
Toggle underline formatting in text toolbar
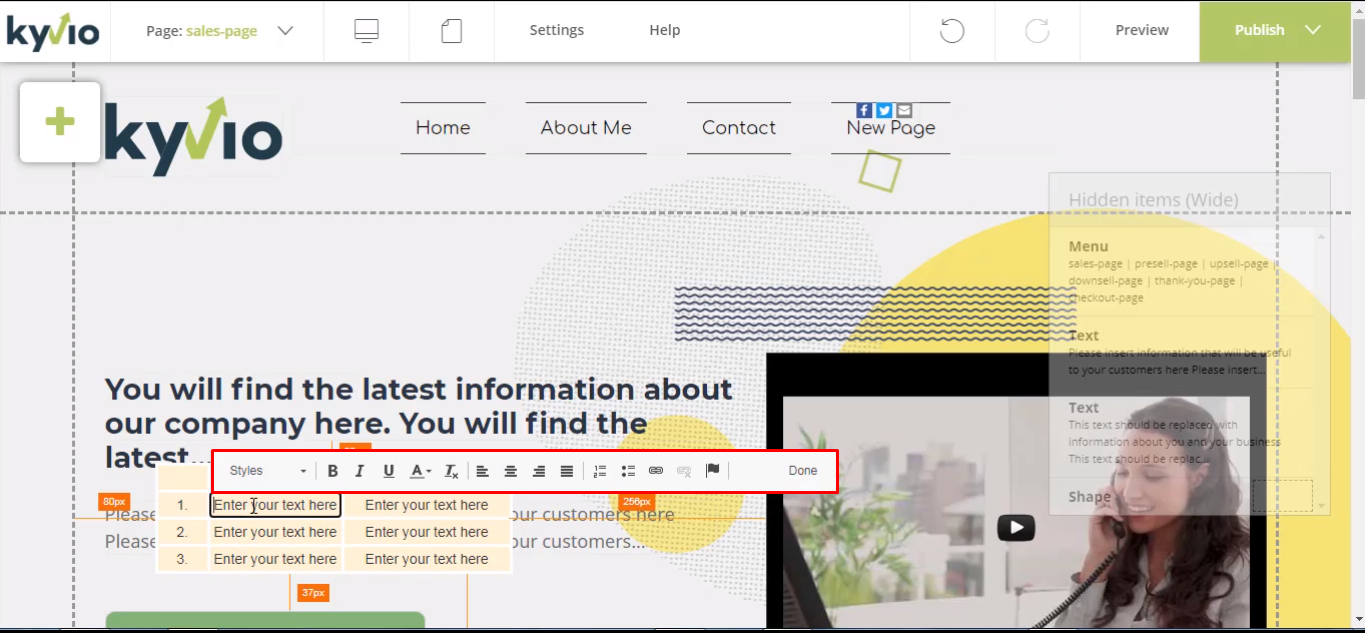[389, 471]
